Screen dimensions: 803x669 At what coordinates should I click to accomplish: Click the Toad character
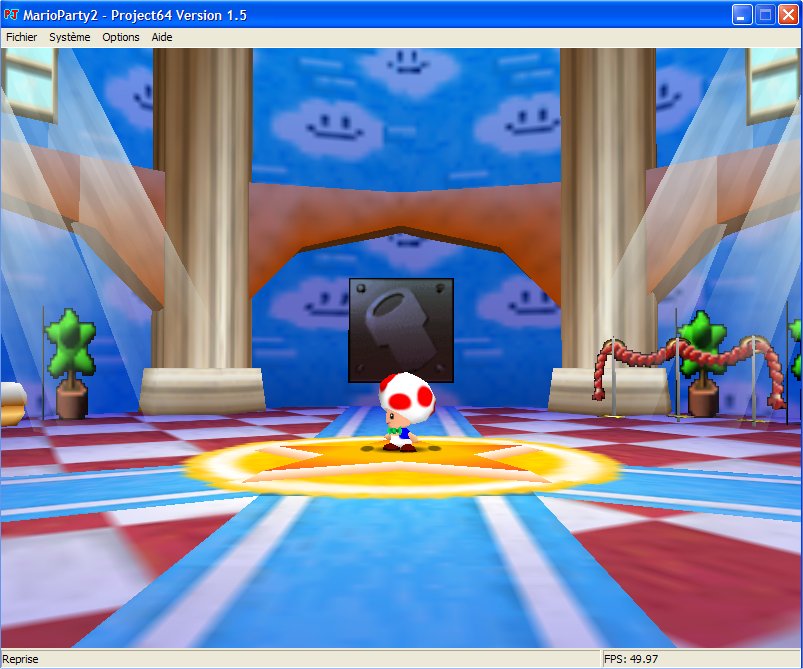(406, 412)
